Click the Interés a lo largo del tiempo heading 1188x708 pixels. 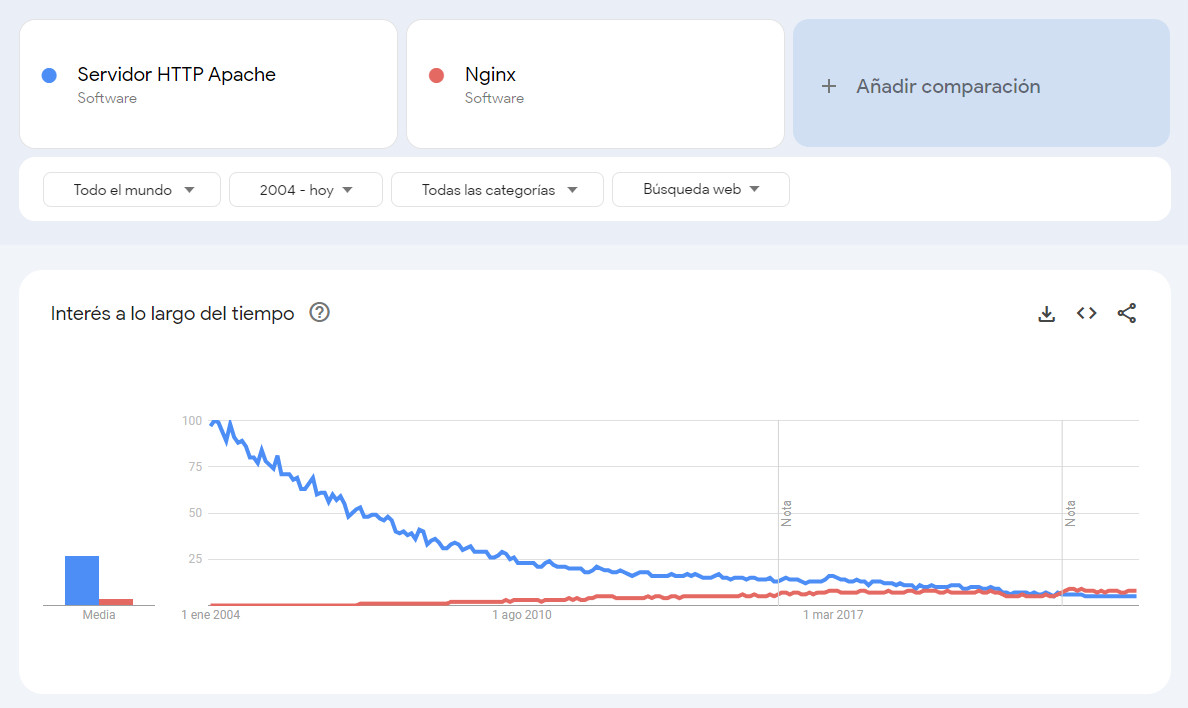172,314
